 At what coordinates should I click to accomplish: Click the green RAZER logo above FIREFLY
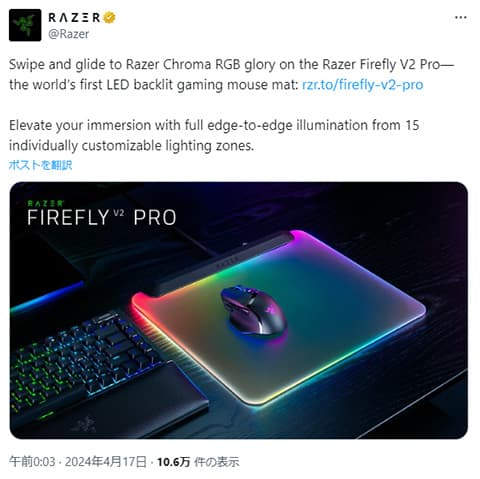click(x=45, y=203)
